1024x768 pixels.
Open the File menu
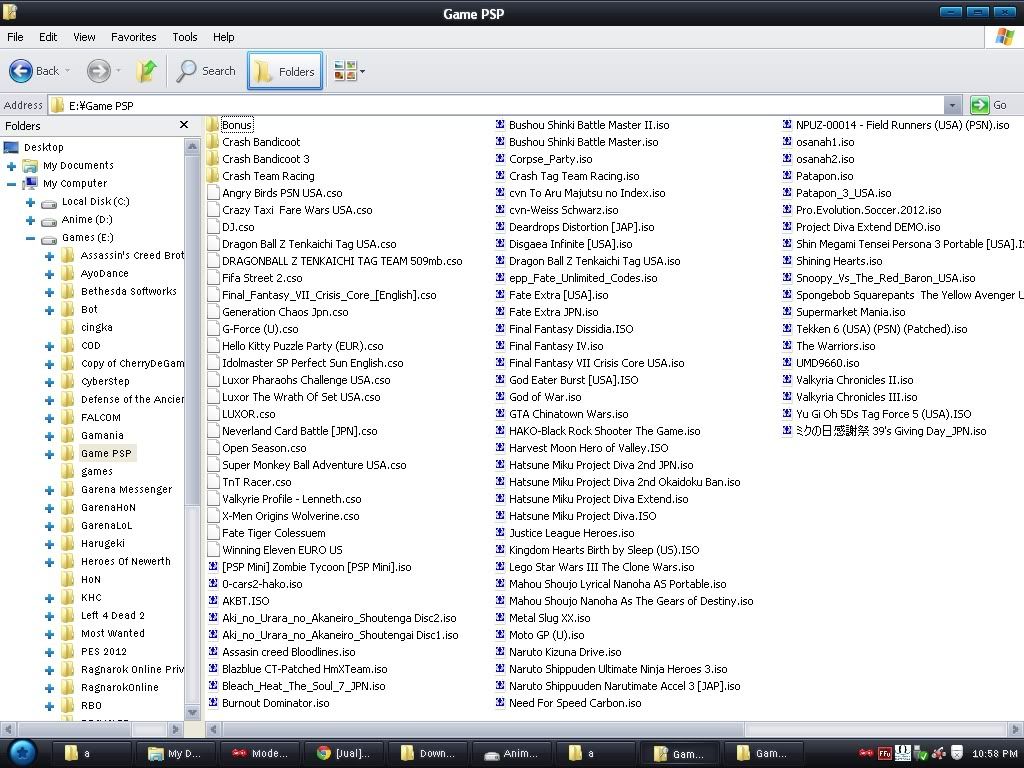click(x=15, y=37)
